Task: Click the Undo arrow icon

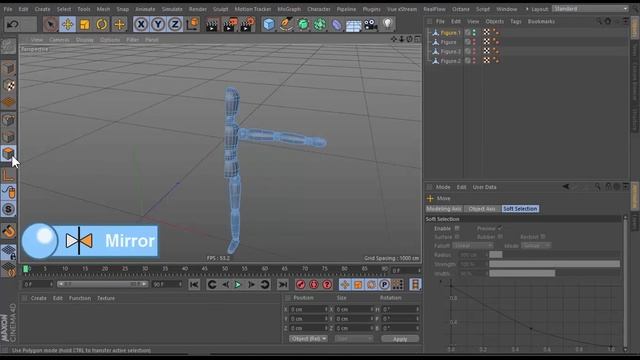Action: tap(13, 24)
